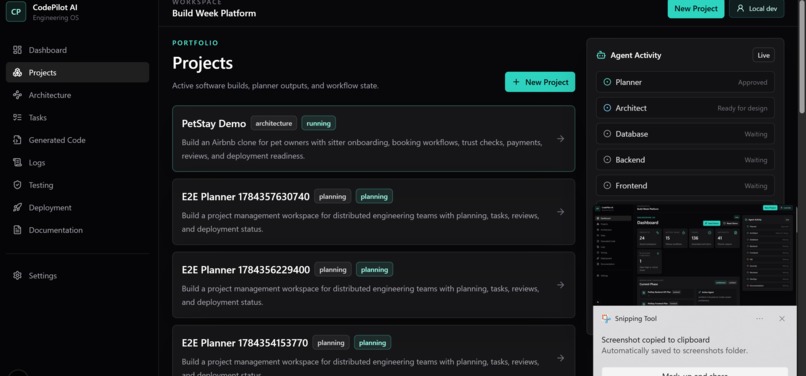Screen dimensions: 806x376
Task: Click the page vertical scrollbar
Action: coord(802,57)
